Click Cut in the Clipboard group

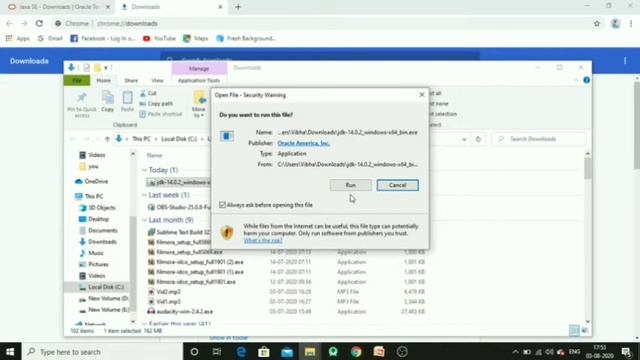148,93
